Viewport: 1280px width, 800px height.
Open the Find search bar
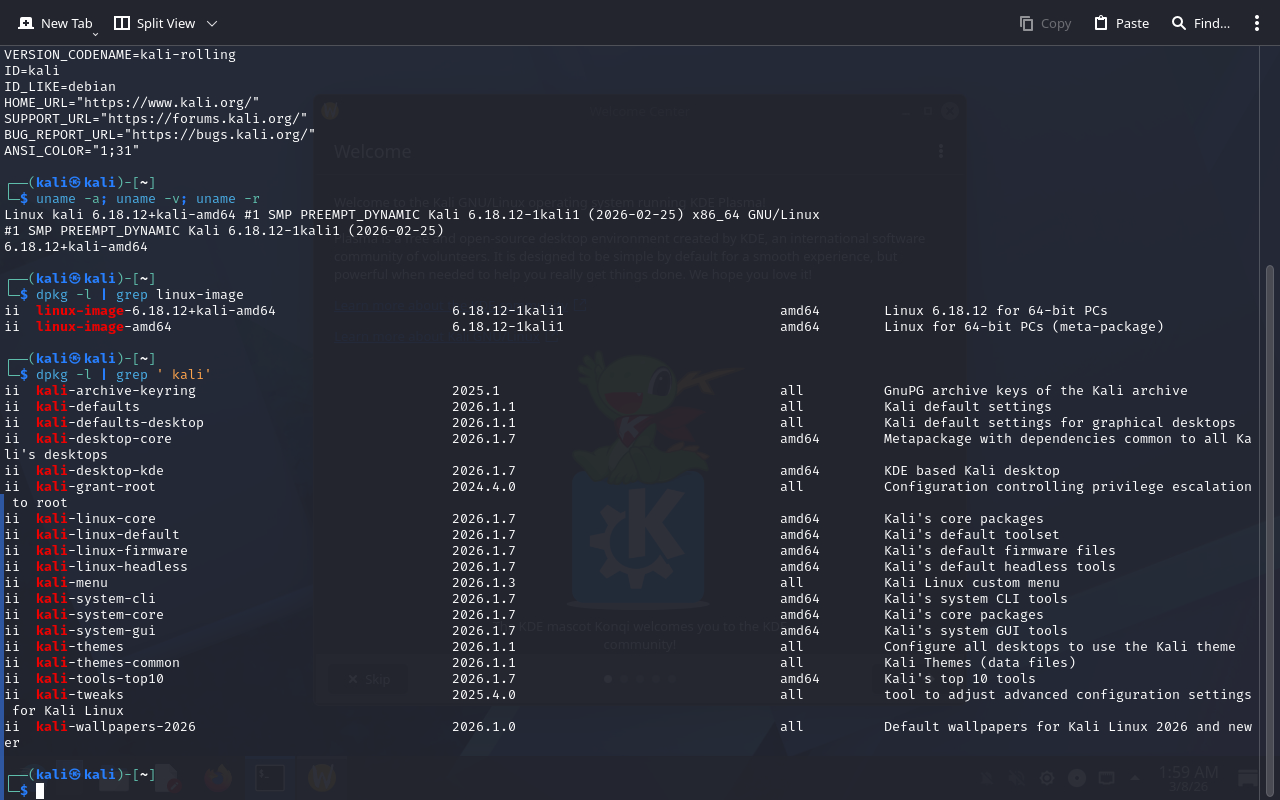pyautogui.click(x=1201, y=23)
